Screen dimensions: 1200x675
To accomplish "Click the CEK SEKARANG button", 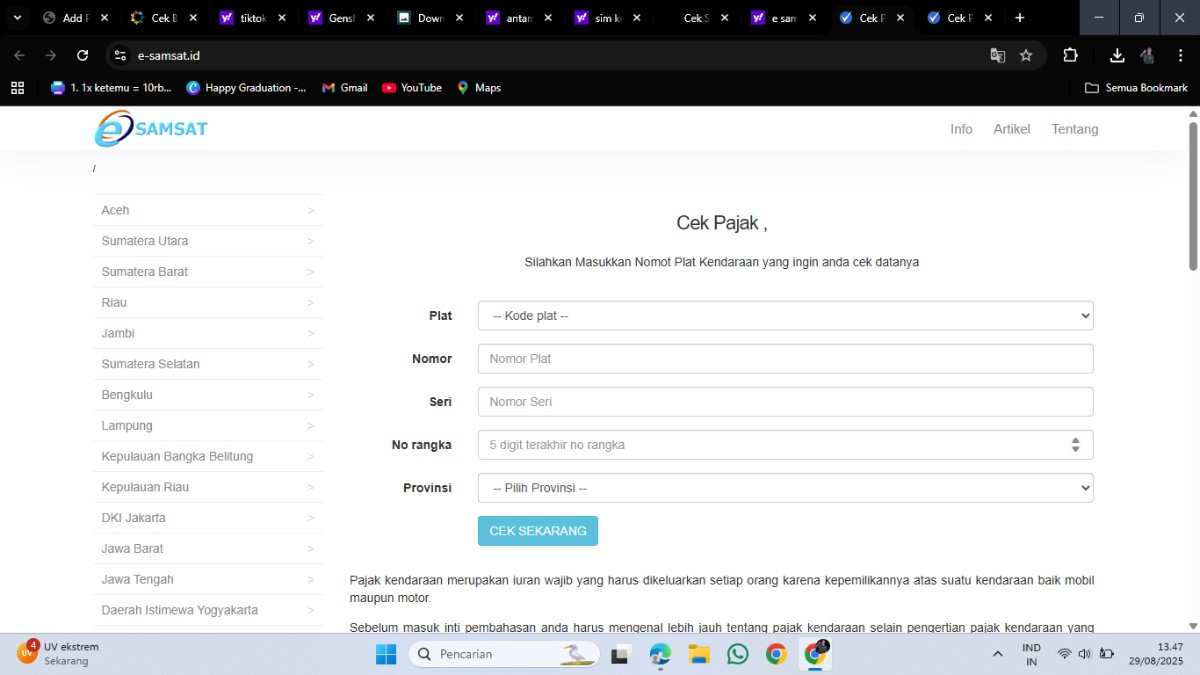I will point(538,531).
